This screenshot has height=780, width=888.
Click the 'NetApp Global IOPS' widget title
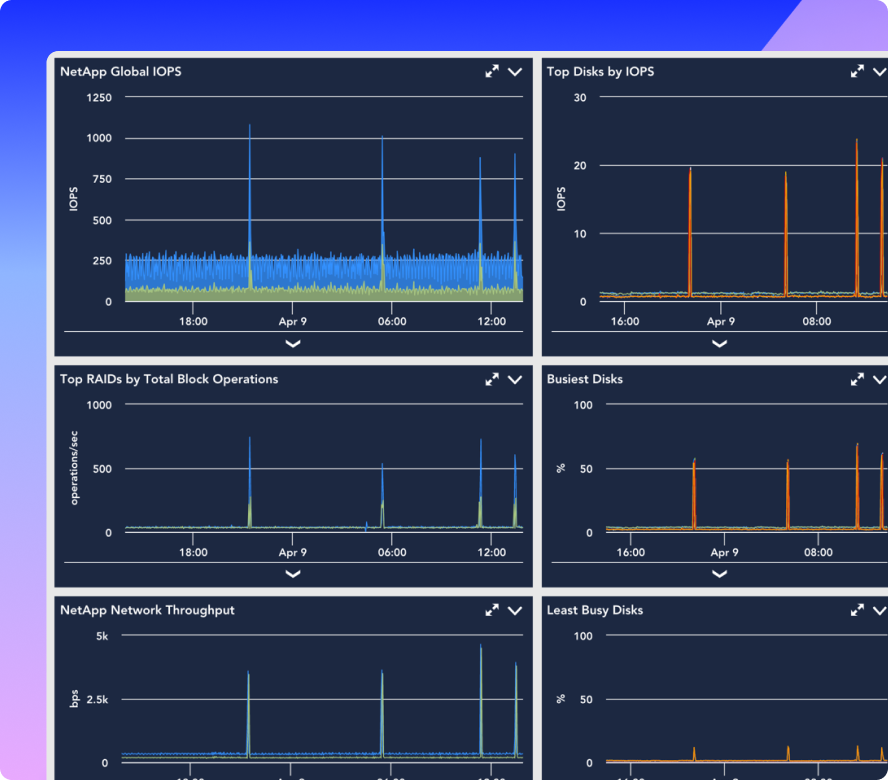coord(121,72)
